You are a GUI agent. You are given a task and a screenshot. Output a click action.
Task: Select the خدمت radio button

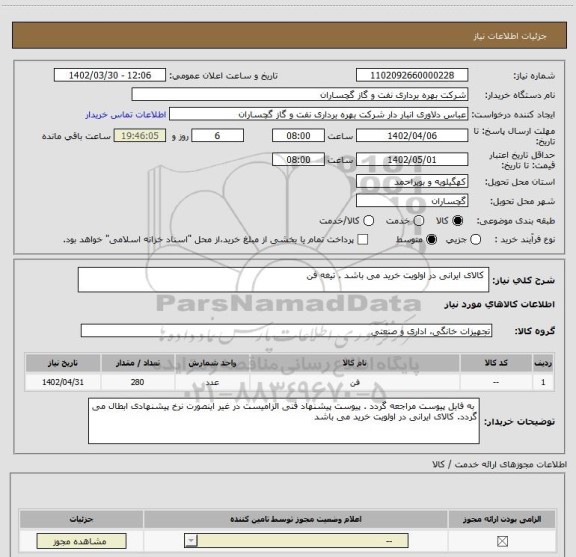(x=419, y=221)
